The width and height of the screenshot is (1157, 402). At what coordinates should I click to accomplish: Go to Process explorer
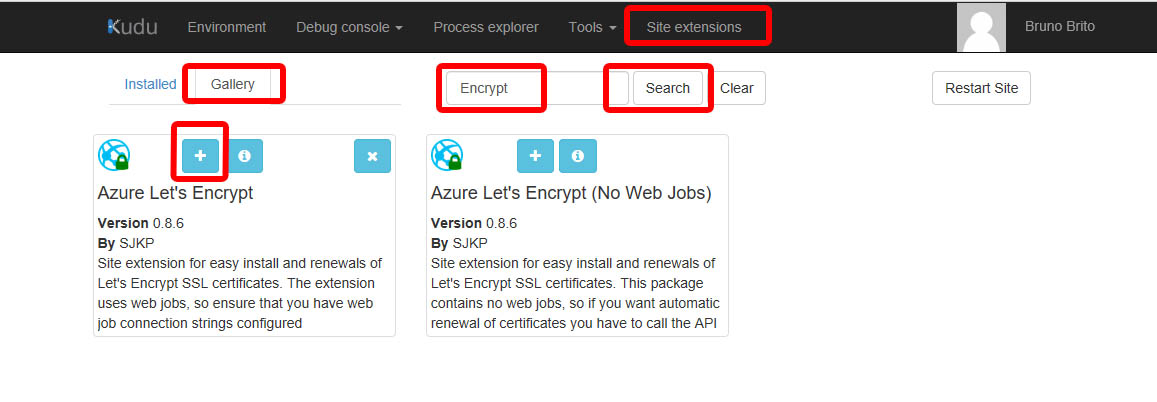tap(486, 27)
